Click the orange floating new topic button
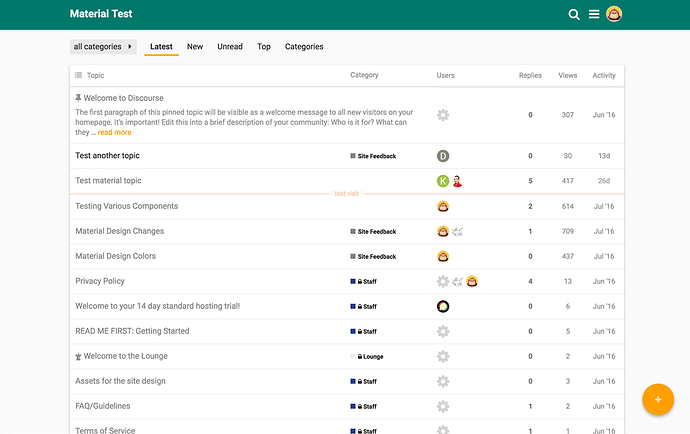 [657, 399]
